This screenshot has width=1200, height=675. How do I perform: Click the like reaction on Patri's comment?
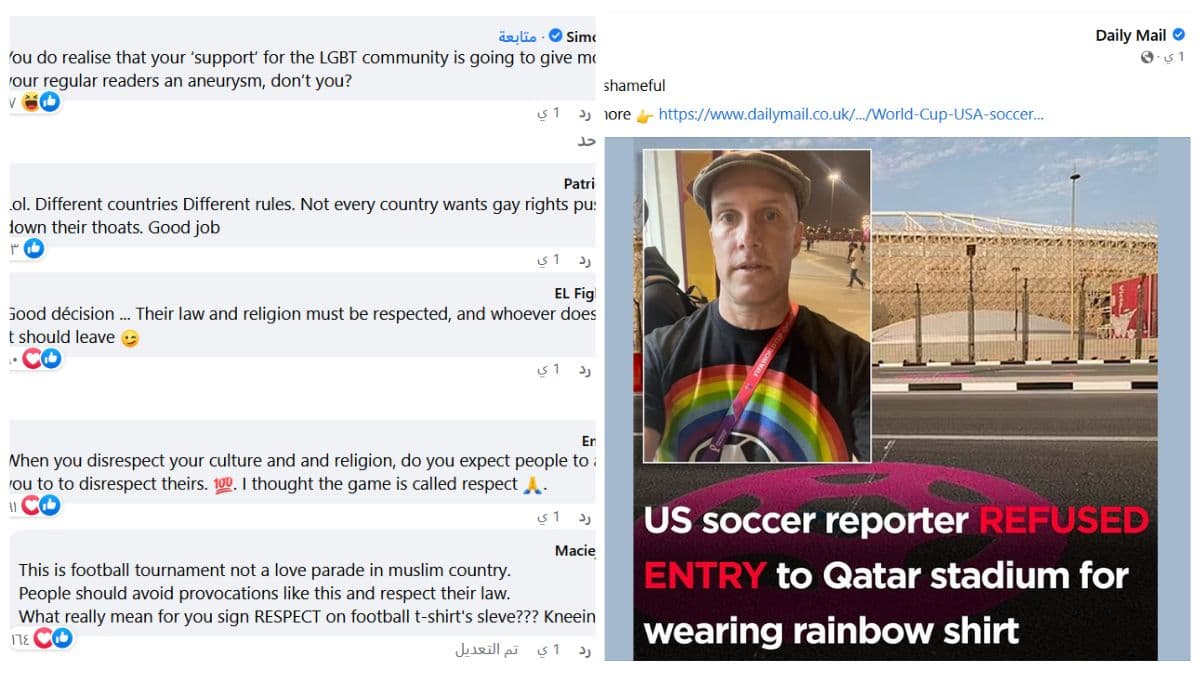click(34, 248)
